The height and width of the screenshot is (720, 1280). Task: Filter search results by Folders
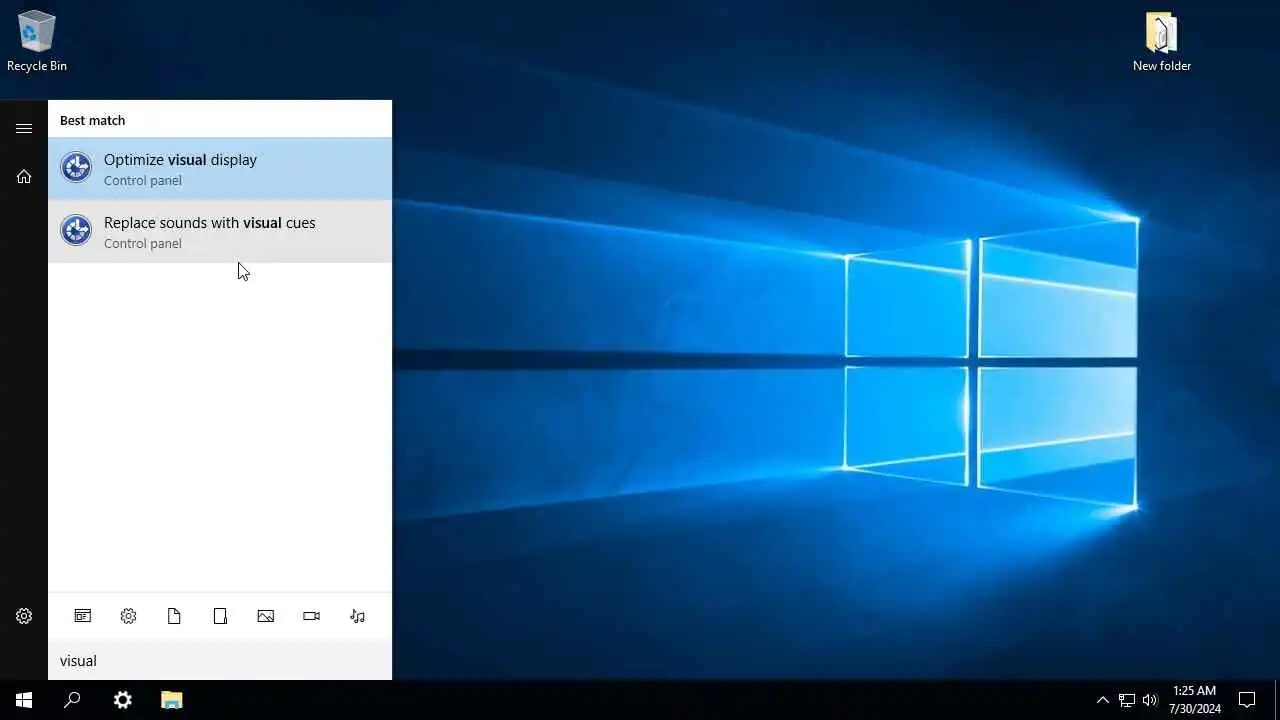tap(220, 616)
